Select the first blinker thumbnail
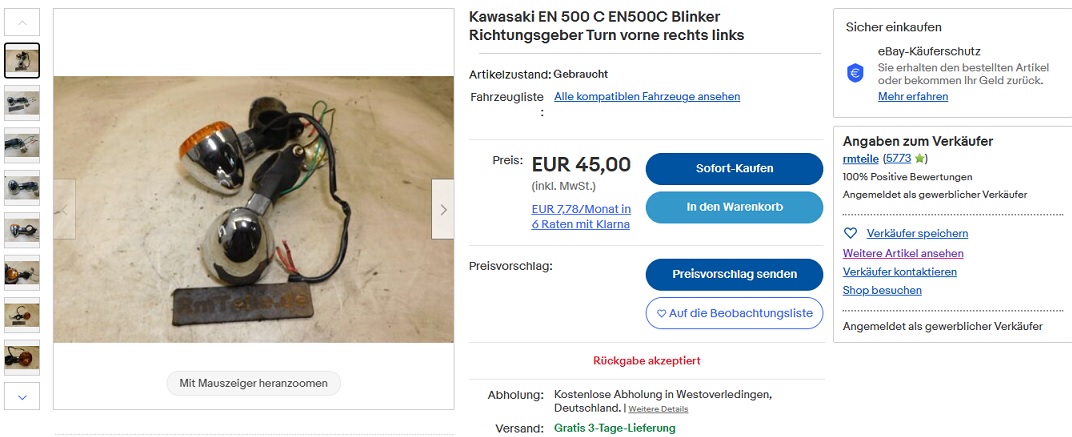Screen dimensions: 1072x437 point(22,61)
